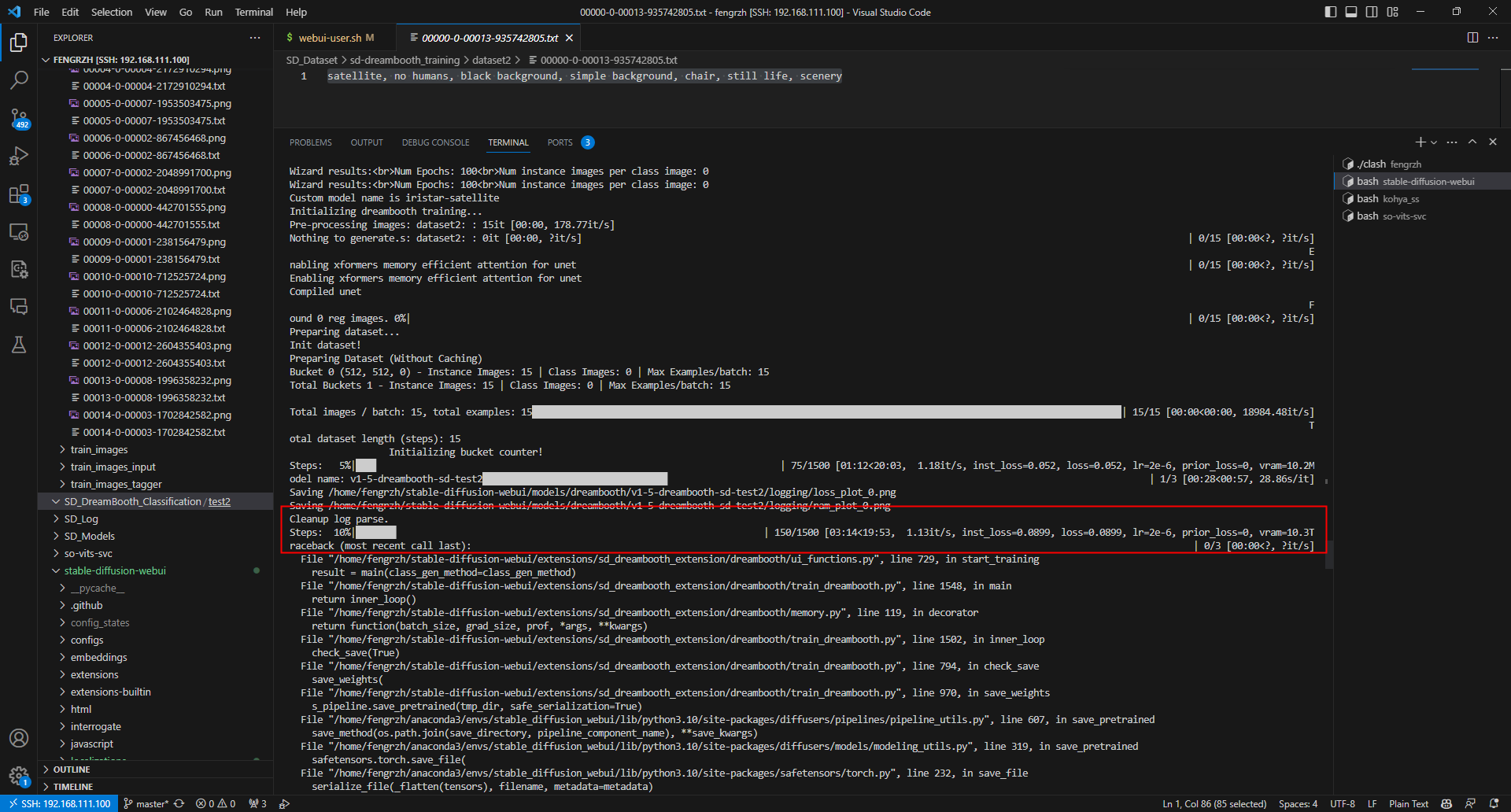Open the Manage gear icon with badge
This screenshot has height=812, width=1511.
coord(19,774)
